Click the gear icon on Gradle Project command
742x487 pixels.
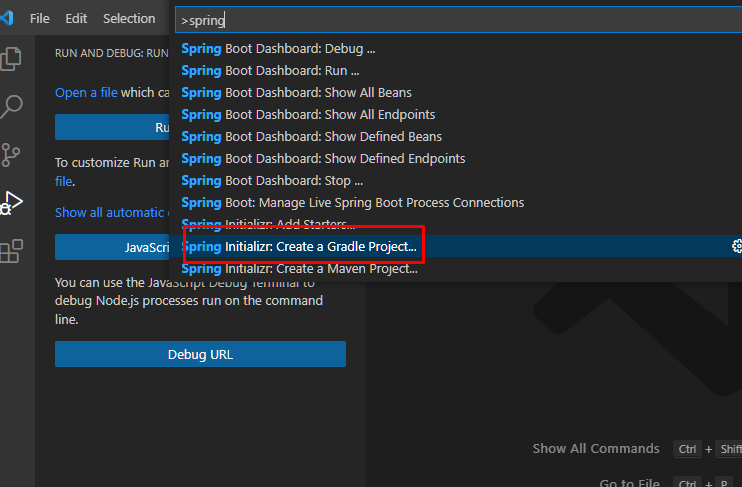[x=737, y=246]
